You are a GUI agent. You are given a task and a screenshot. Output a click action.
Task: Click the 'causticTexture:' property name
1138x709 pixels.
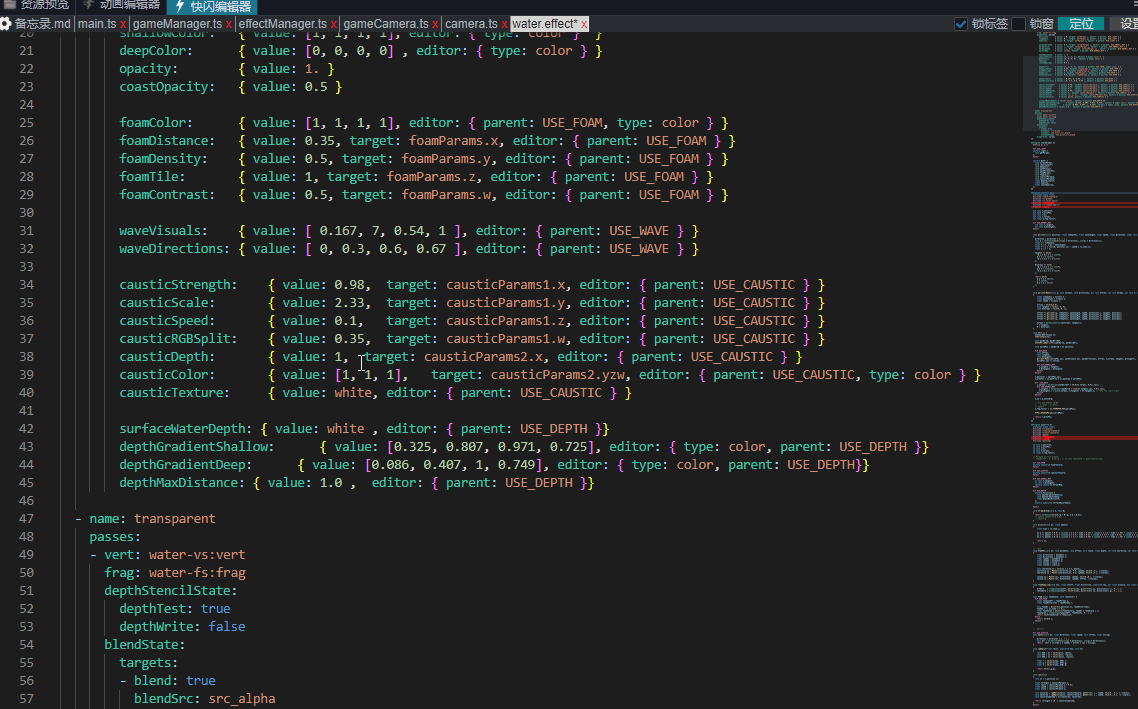174,393
